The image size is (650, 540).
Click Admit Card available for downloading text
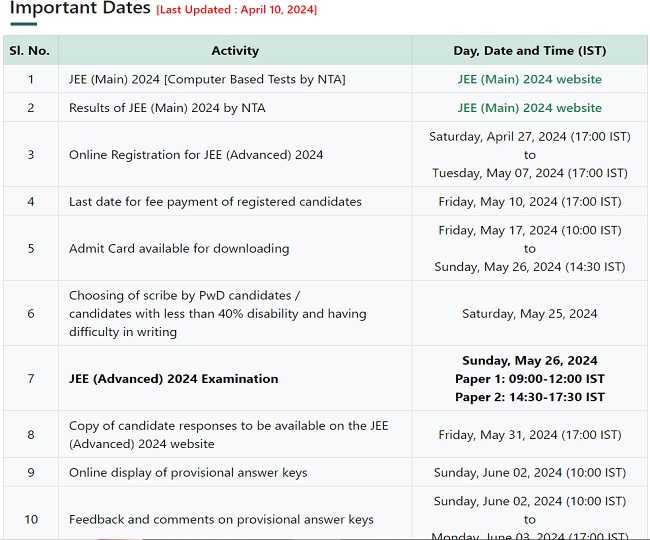(179, 248)
